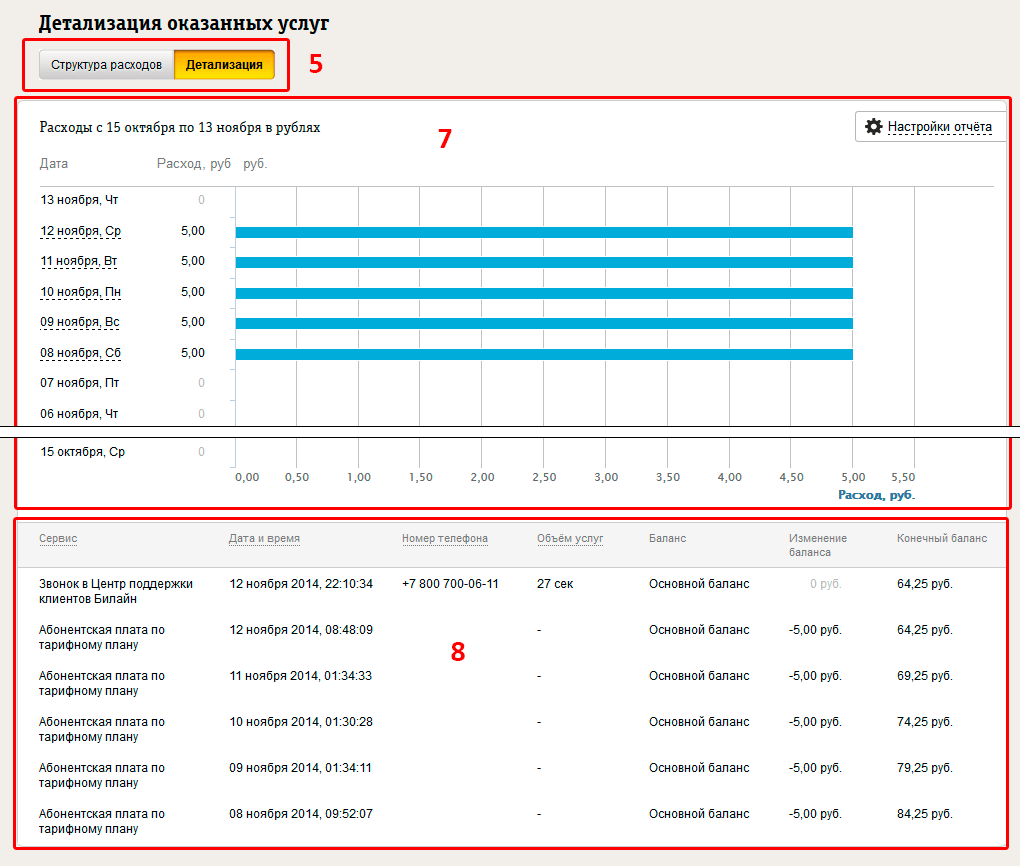Image resolution: width=1020 pixels, height=866 pixels.
Task: Click the gear icon beside Настройки отчёта
Action: (874, 127)
